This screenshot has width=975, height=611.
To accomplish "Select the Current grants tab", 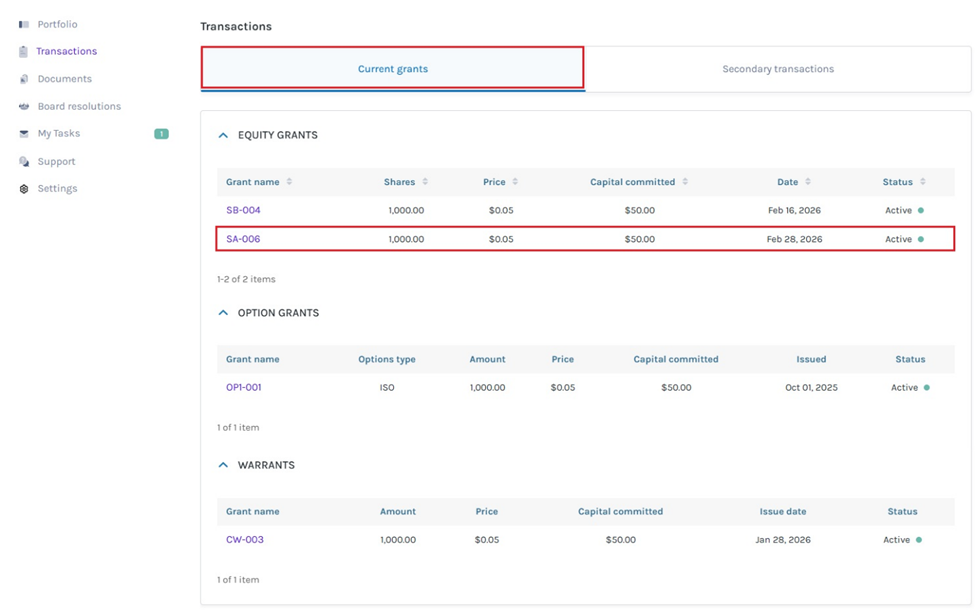I will [392, 69].
